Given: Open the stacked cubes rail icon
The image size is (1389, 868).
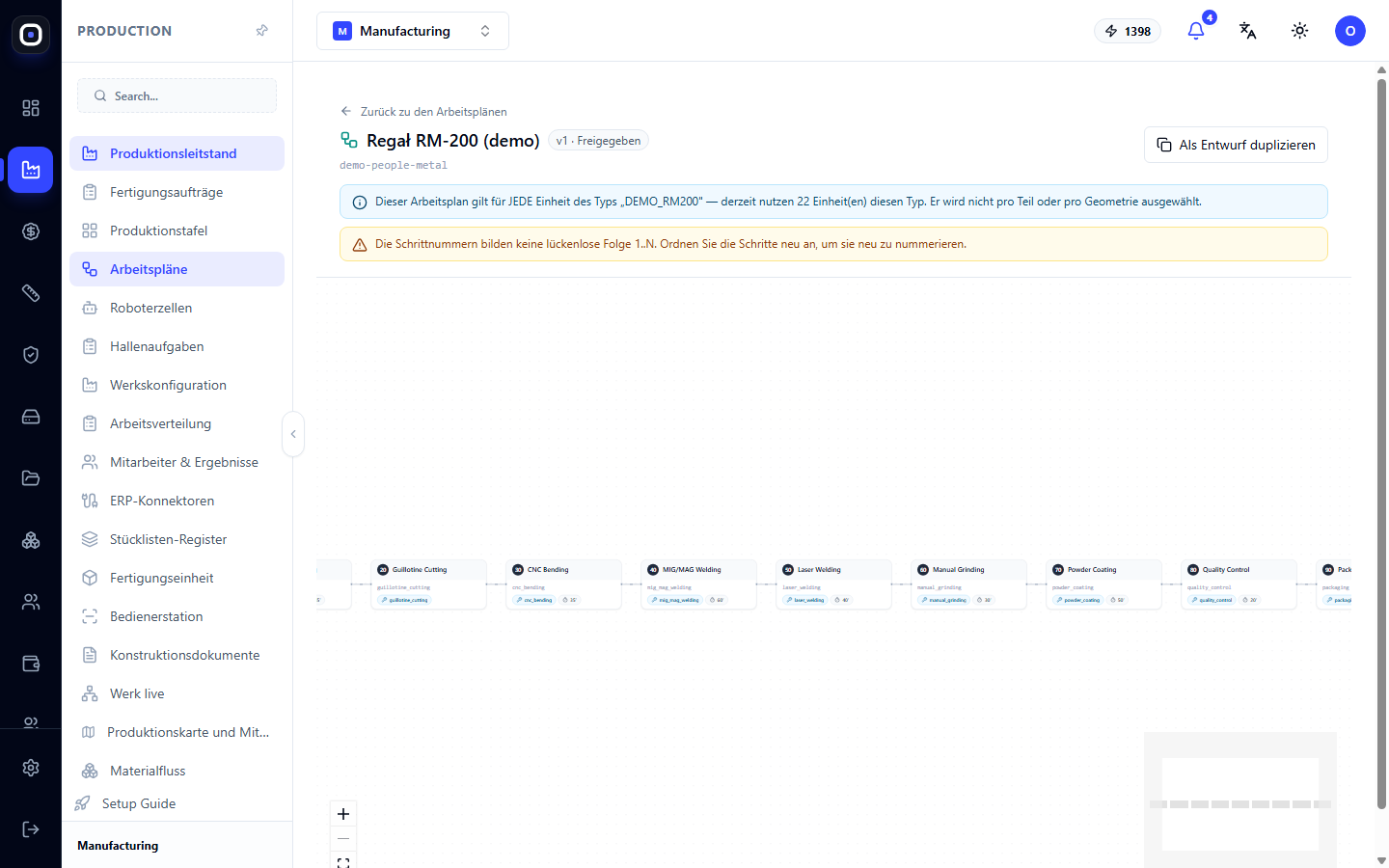Looking at the screenshot, I should point(31,540).
